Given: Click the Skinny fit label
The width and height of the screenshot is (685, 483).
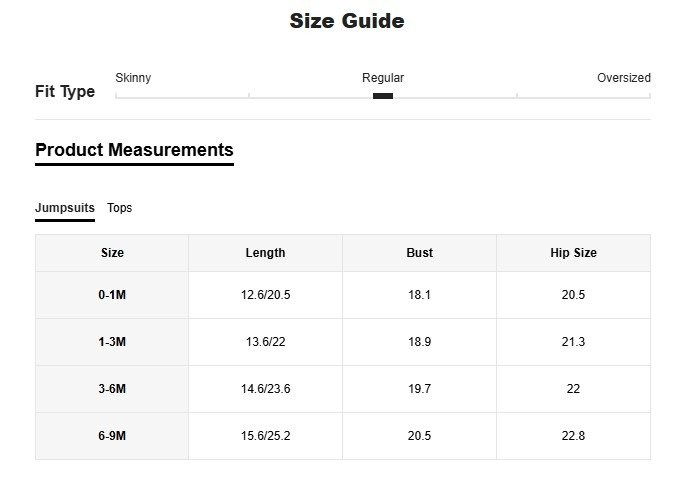Looking at the screenshot, I should [x=133, y=78].
